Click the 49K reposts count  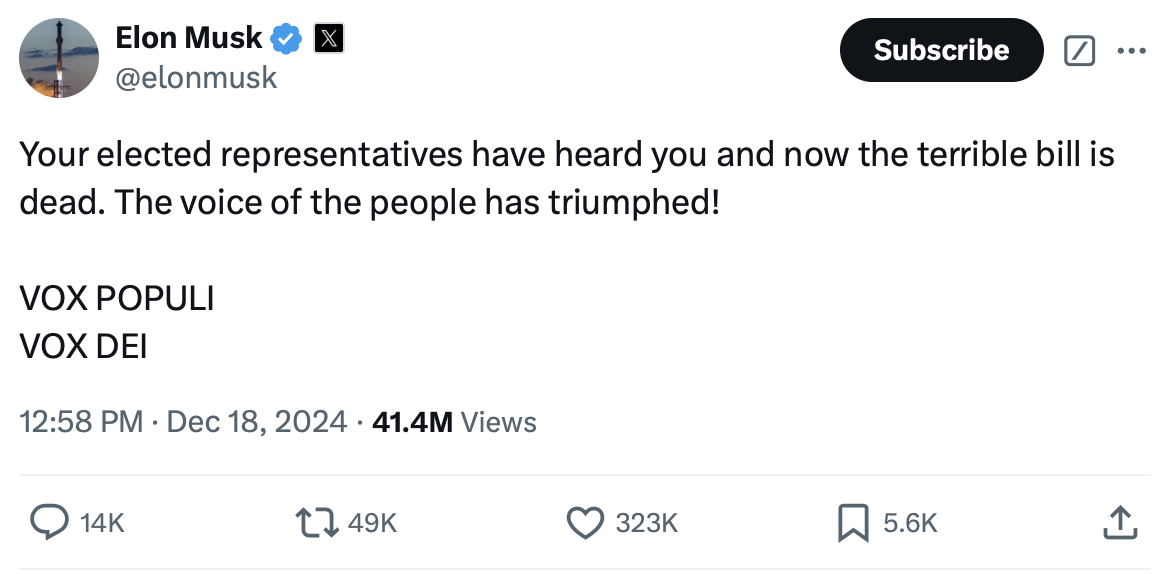[x=373, y=522]
